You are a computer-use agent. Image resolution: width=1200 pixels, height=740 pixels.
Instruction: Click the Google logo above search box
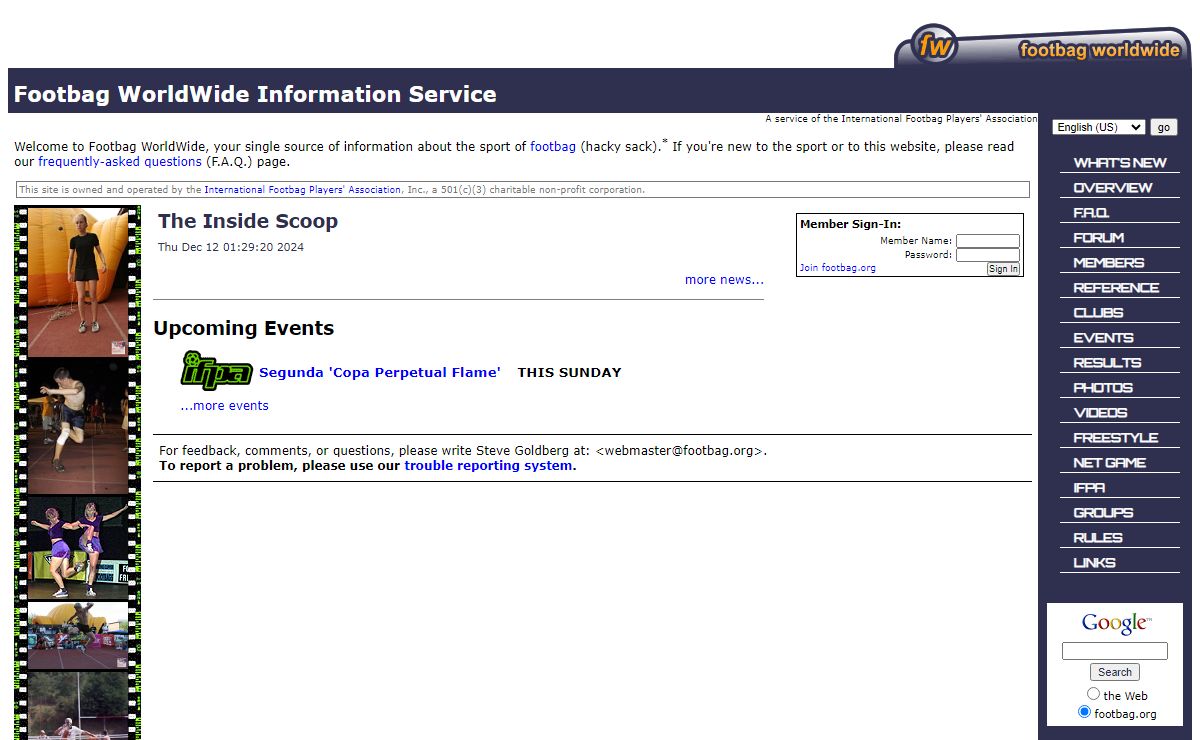[1114, 624]
